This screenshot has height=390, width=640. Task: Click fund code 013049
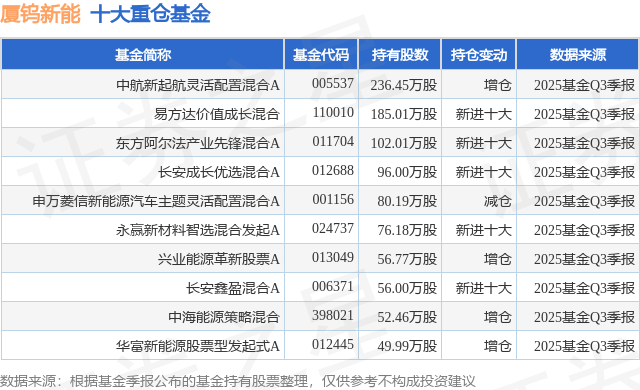[333, 257]
